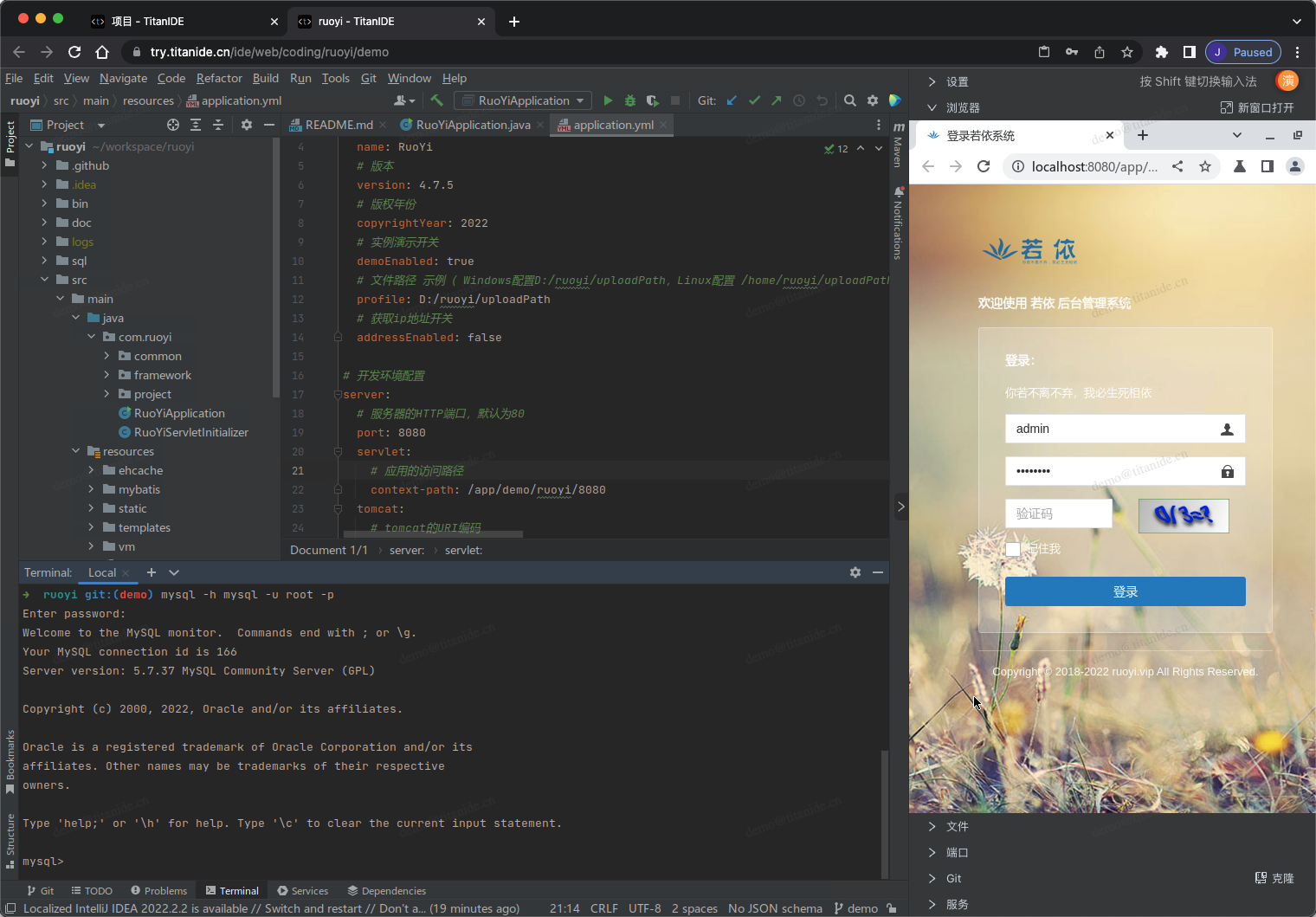Click Git update project arrow icon

732,100
